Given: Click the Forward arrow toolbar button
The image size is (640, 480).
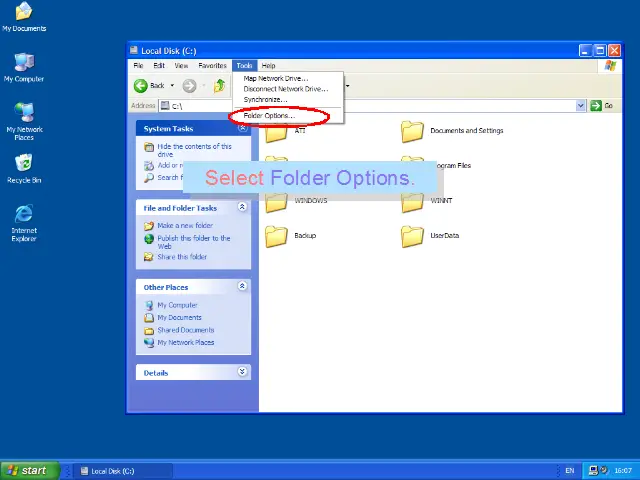Looking at the screenshot, I should 189,86.
